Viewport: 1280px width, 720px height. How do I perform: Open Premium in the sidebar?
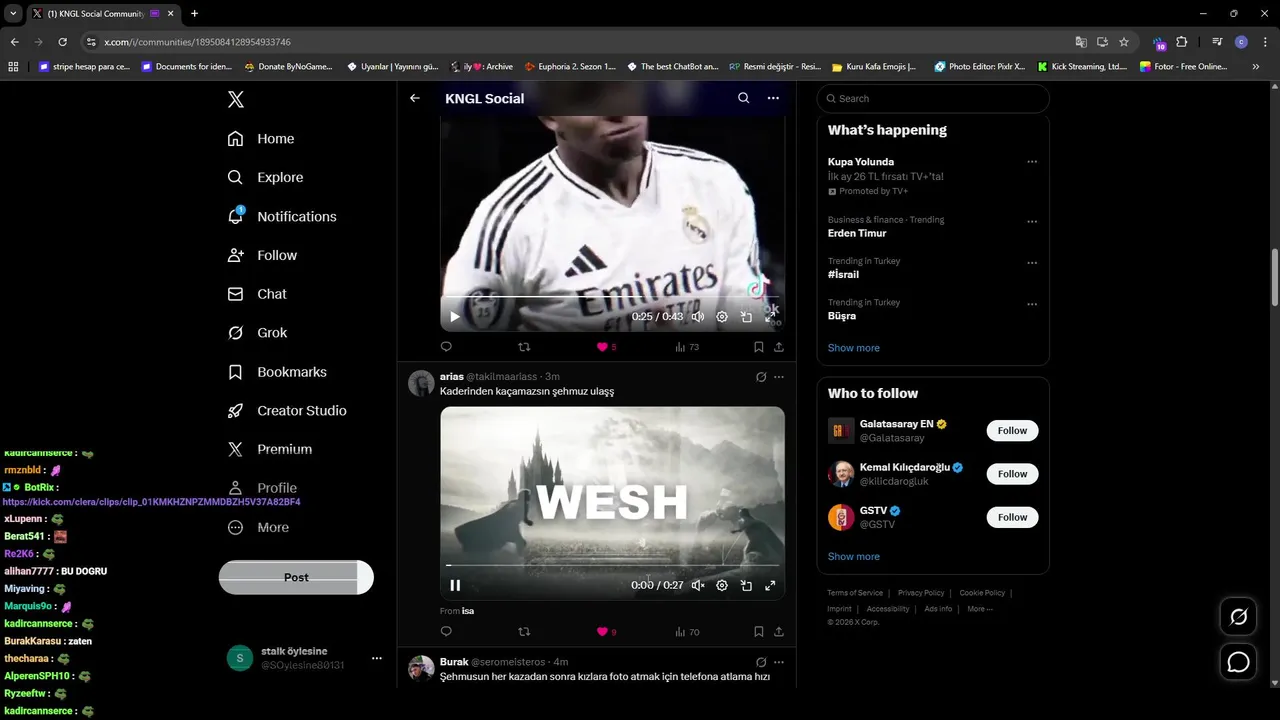pyautogui.click(x=270, y=450)
